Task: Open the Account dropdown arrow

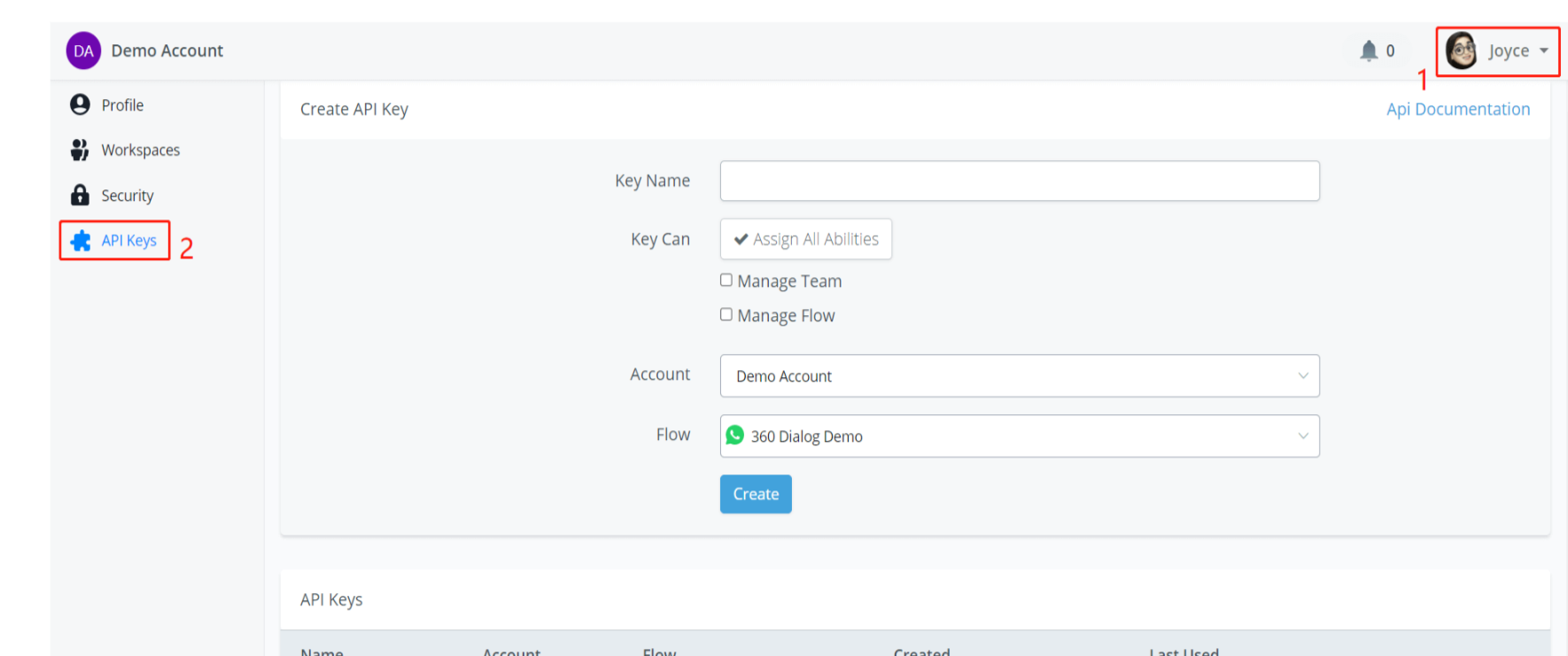Action: click(1302, 376)
